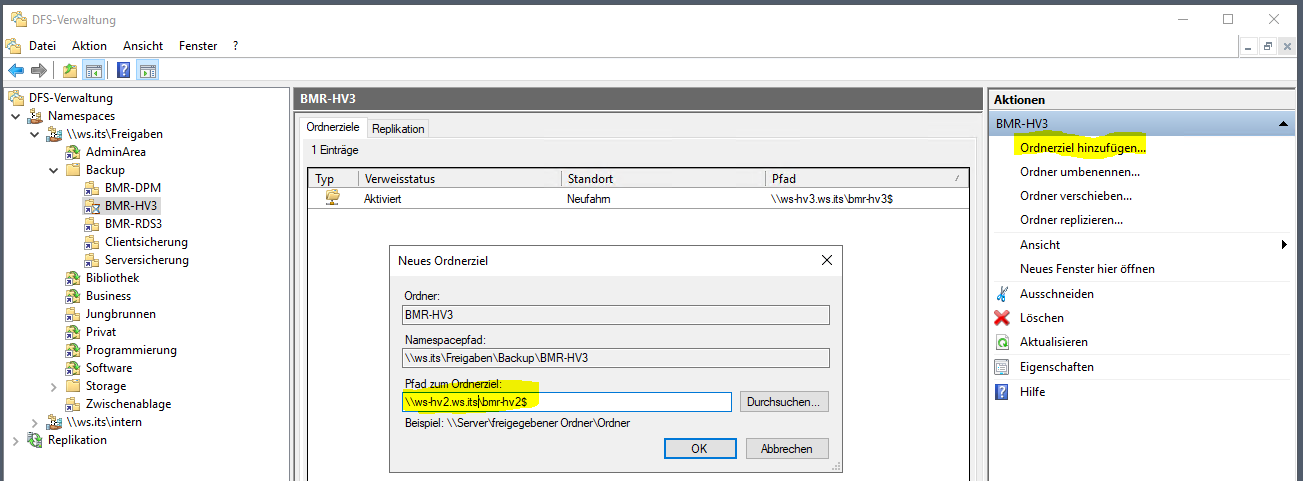Click the Up one level toolbar icon
1303x481 pixels.
click(69, 70)
